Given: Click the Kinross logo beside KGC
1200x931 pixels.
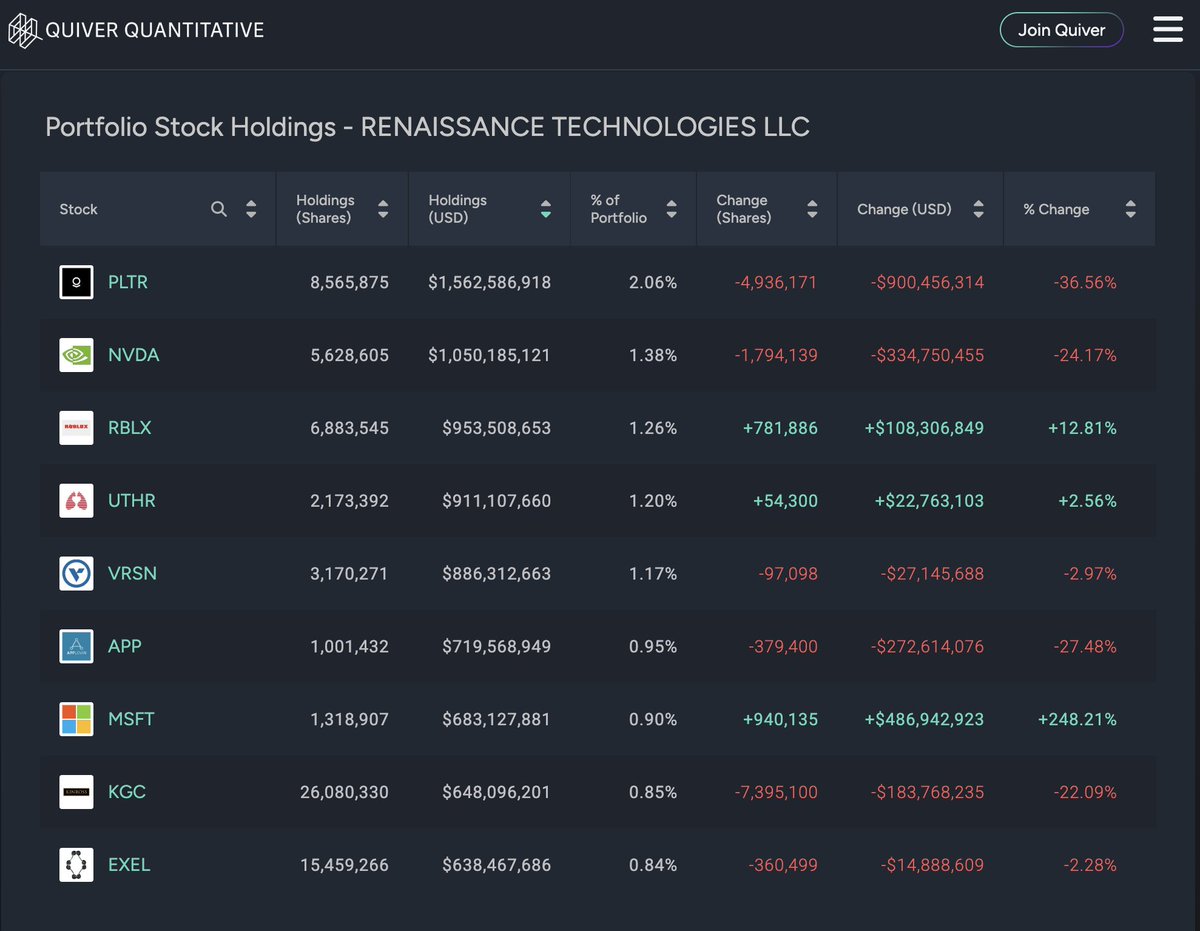Looking at the screenshot, I should tap(76, 792).
